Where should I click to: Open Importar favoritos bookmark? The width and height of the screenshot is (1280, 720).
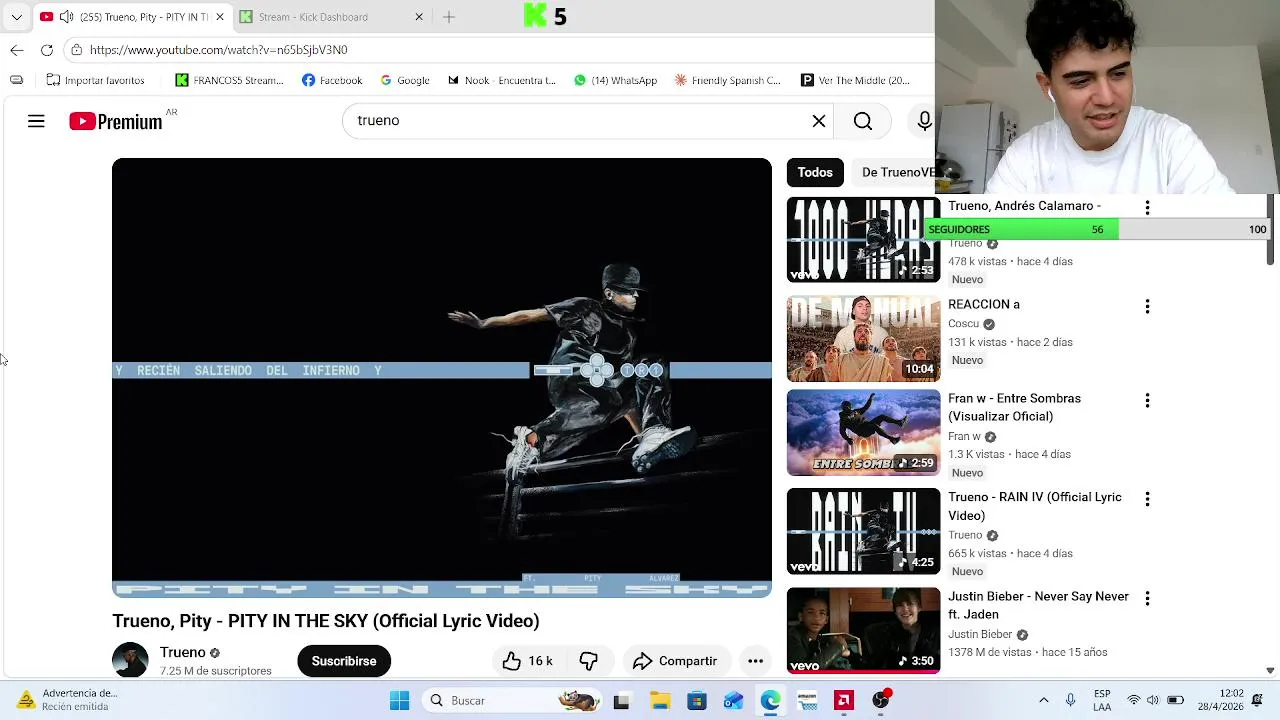click(x=95, y=80)
